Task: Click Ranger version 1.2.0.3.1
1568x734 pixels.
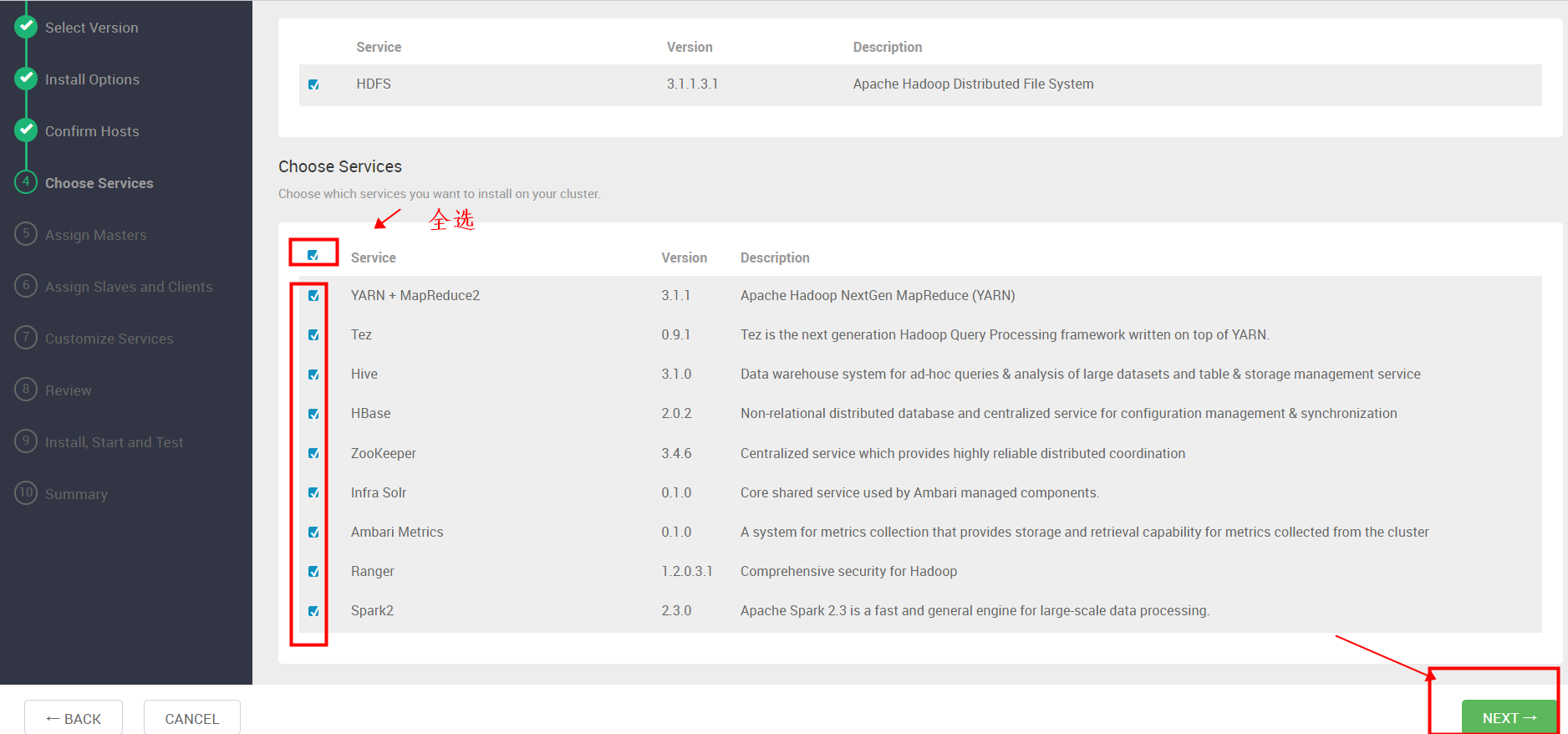Action: pos(687,571)
